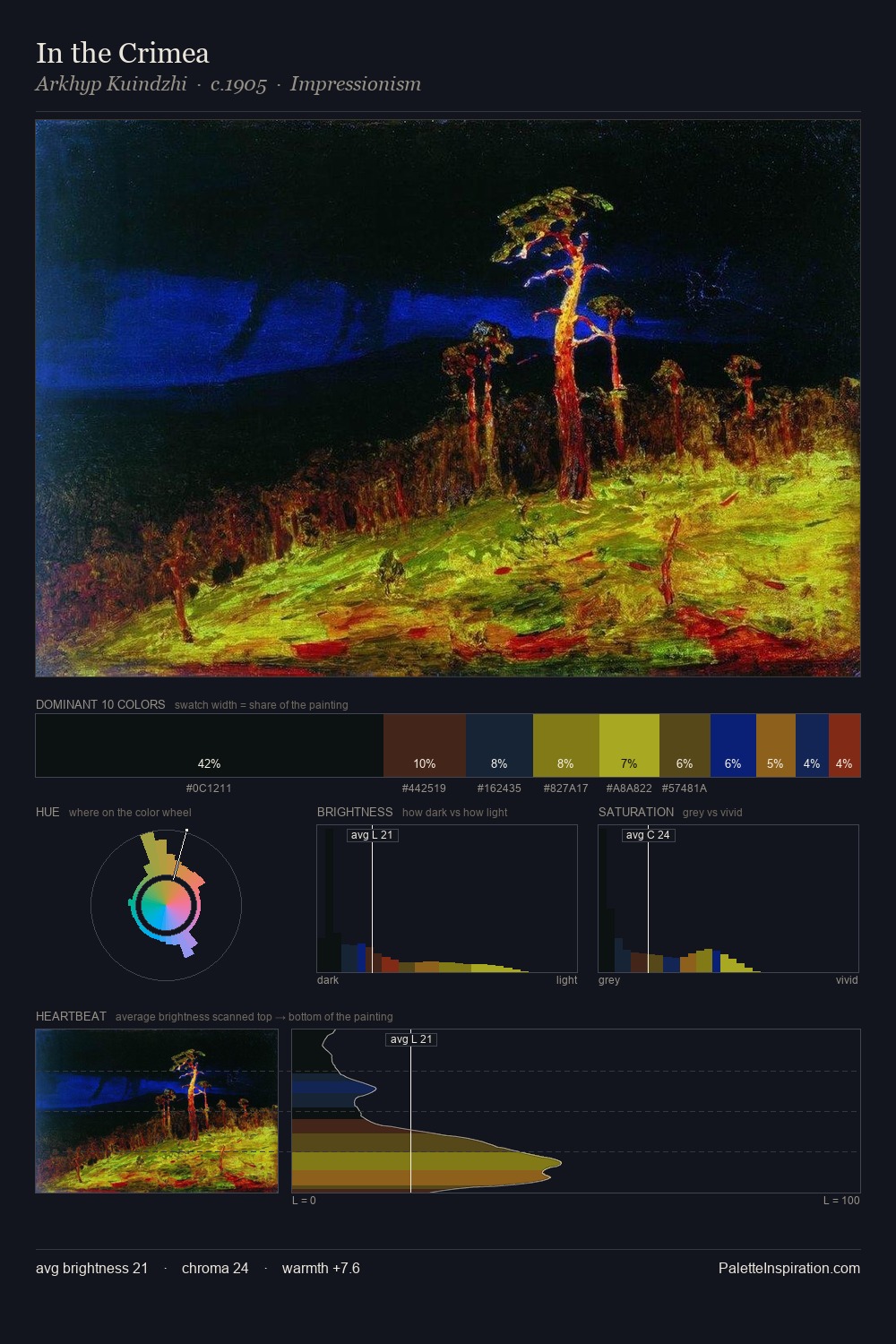Select artist name 'Arkhyp Kuindzhi'

tap(111, 84)
